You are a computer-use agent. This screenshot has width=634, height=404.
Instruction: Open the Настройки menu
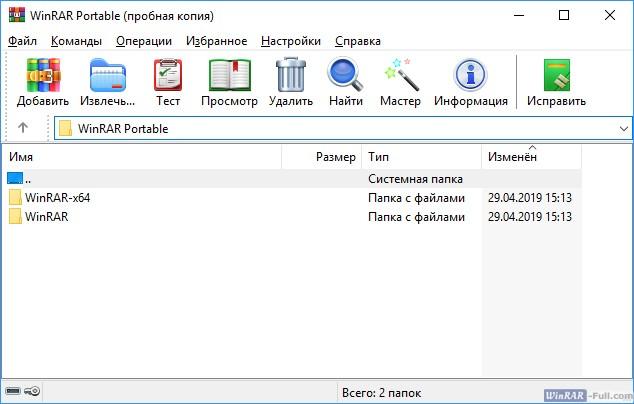tap(291, 41)
